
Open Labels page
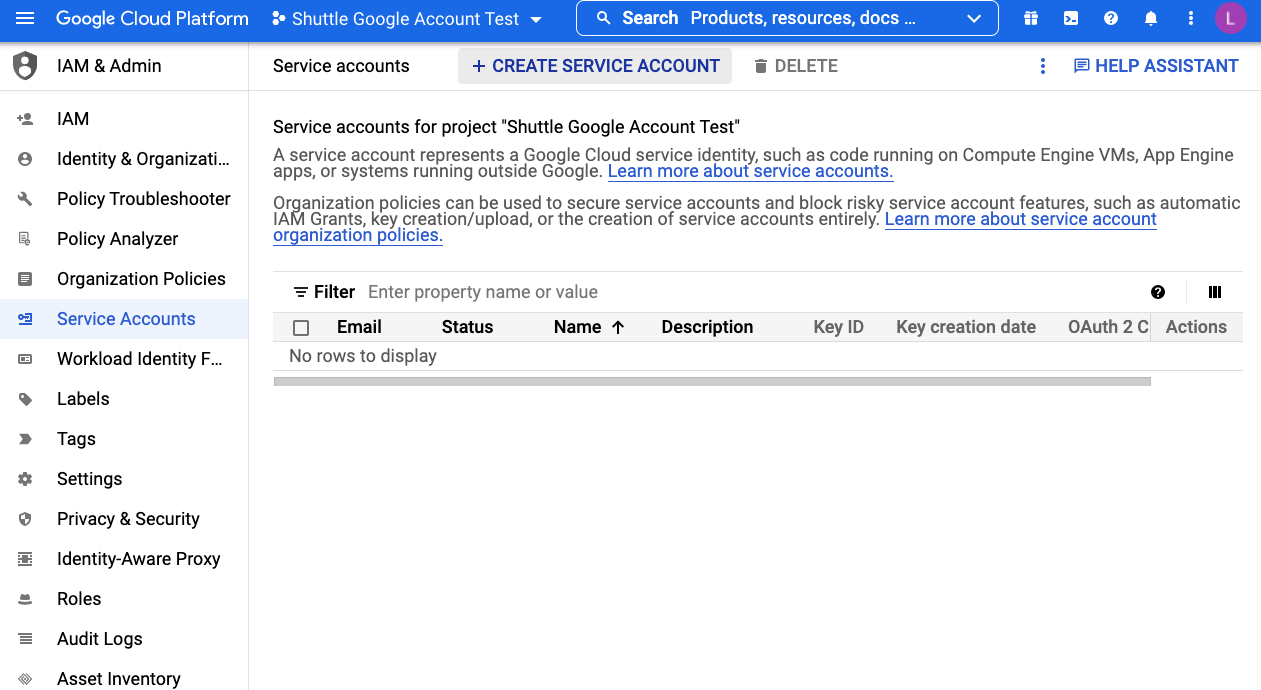coord(83,399)
